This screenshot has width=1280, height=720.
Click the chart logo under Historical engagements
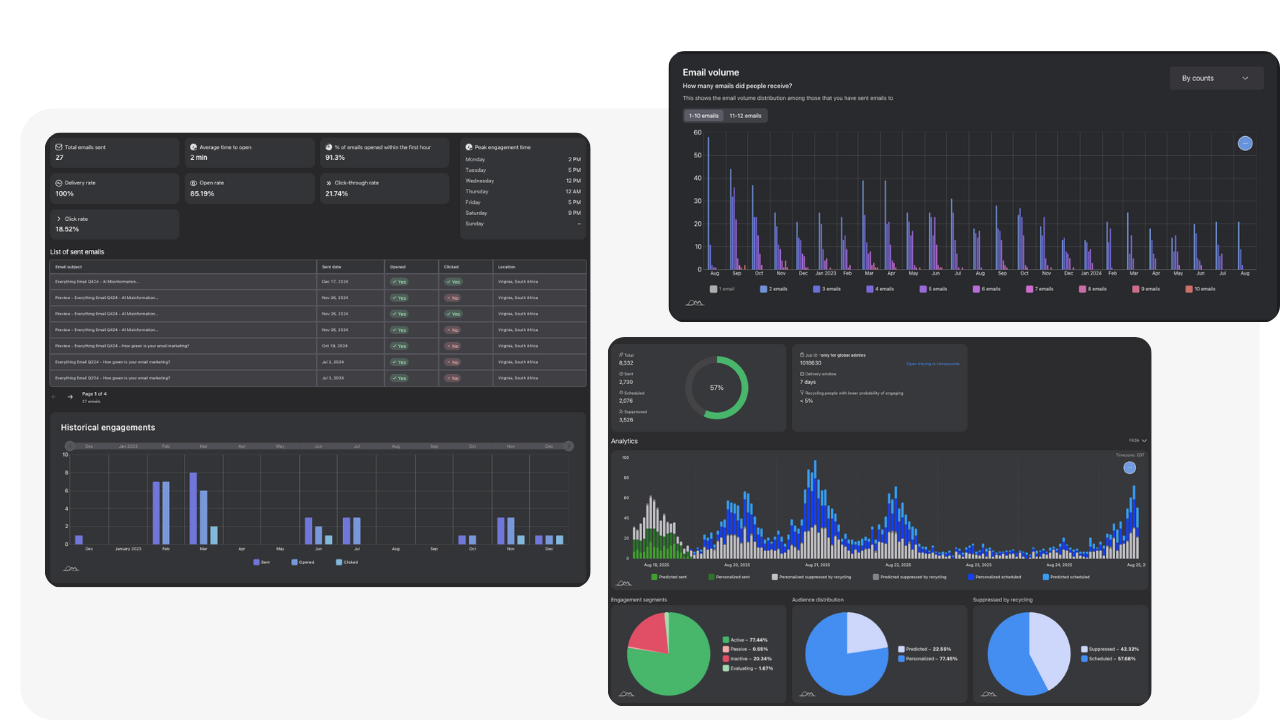pos(70,569)
